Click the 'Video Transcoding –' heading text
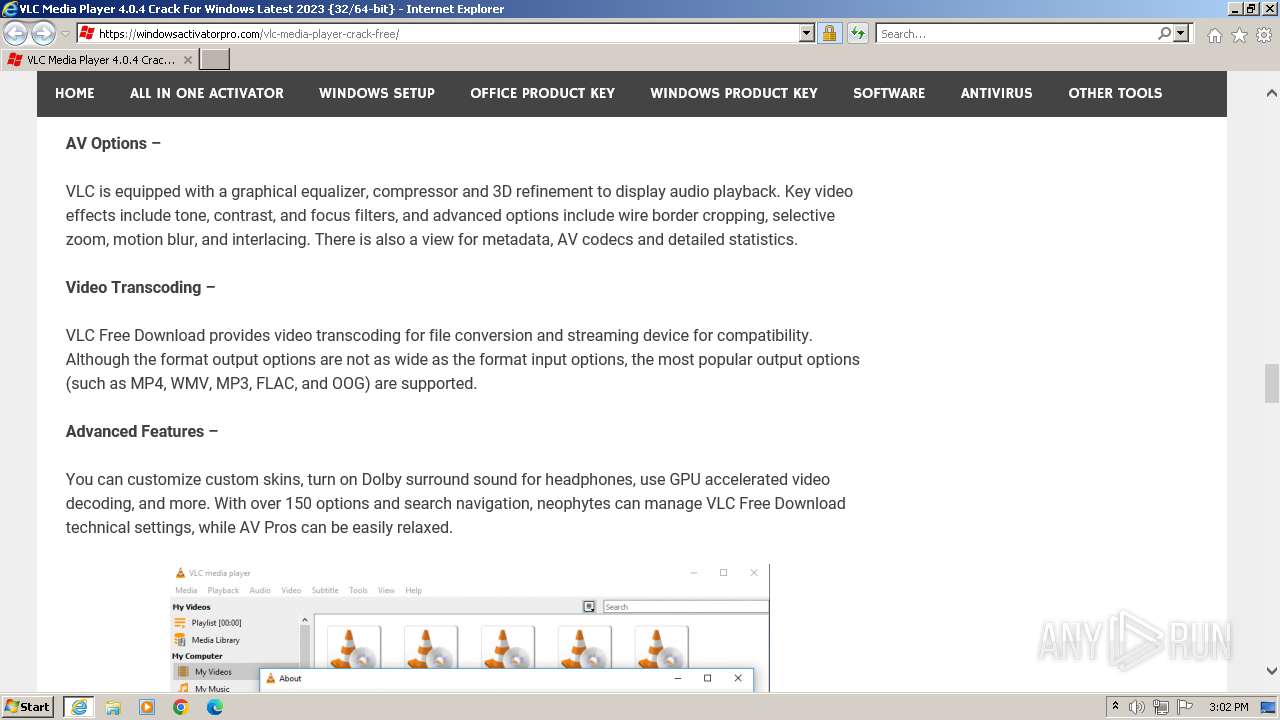Viewport: 1280px width, 720px height. pyautogui.click(x=141, y=287)
